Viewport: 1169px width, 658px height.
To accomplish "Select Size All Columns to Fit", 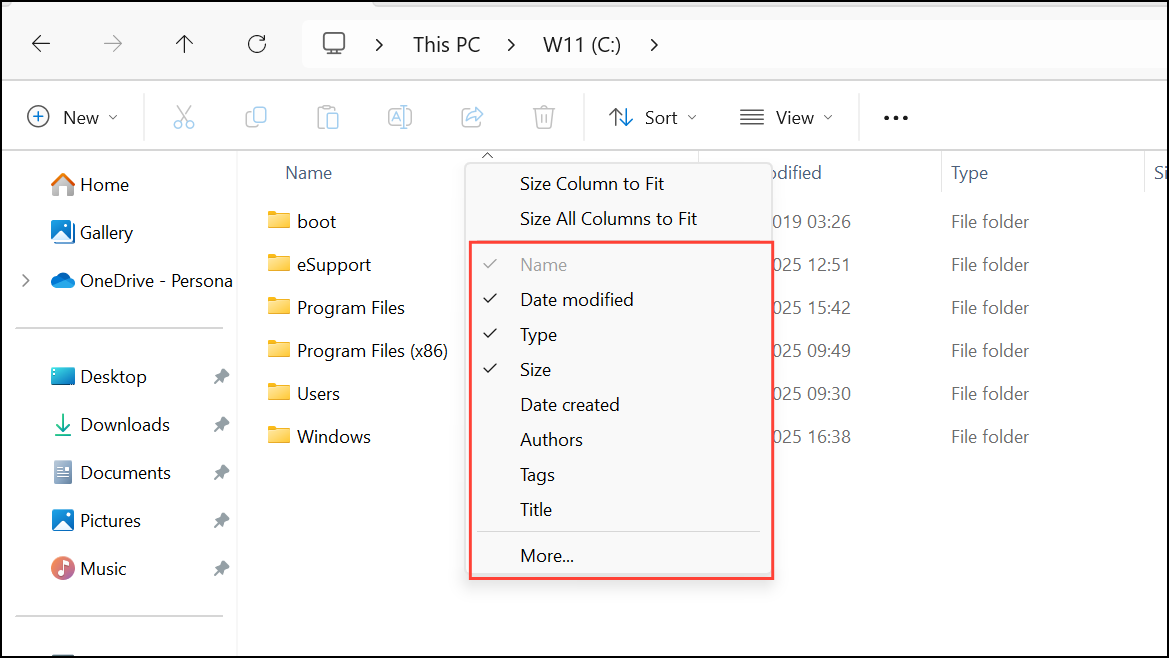I will tap(608, 218).
